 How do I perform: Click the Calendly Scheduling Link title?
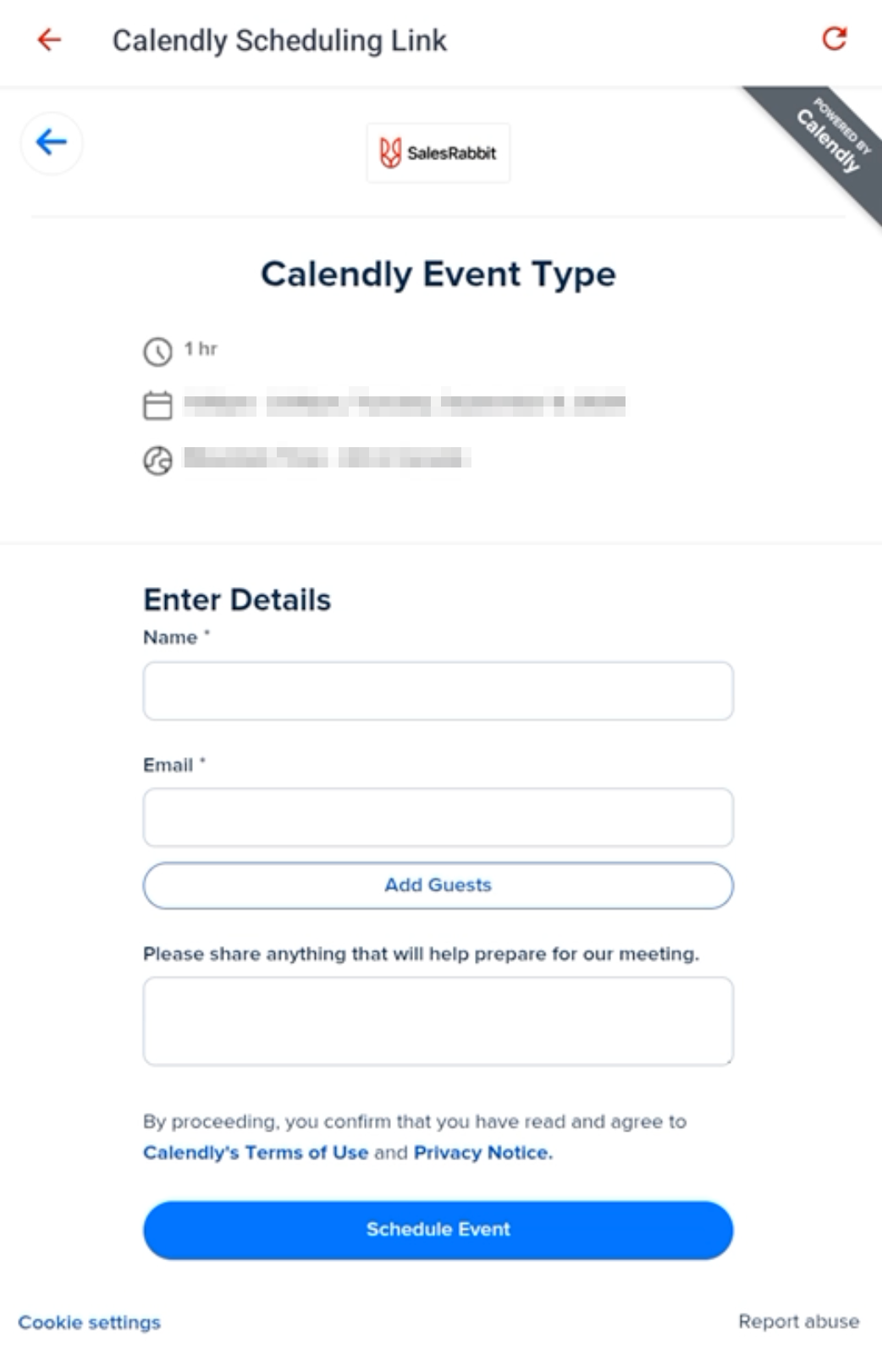[279, 41]
